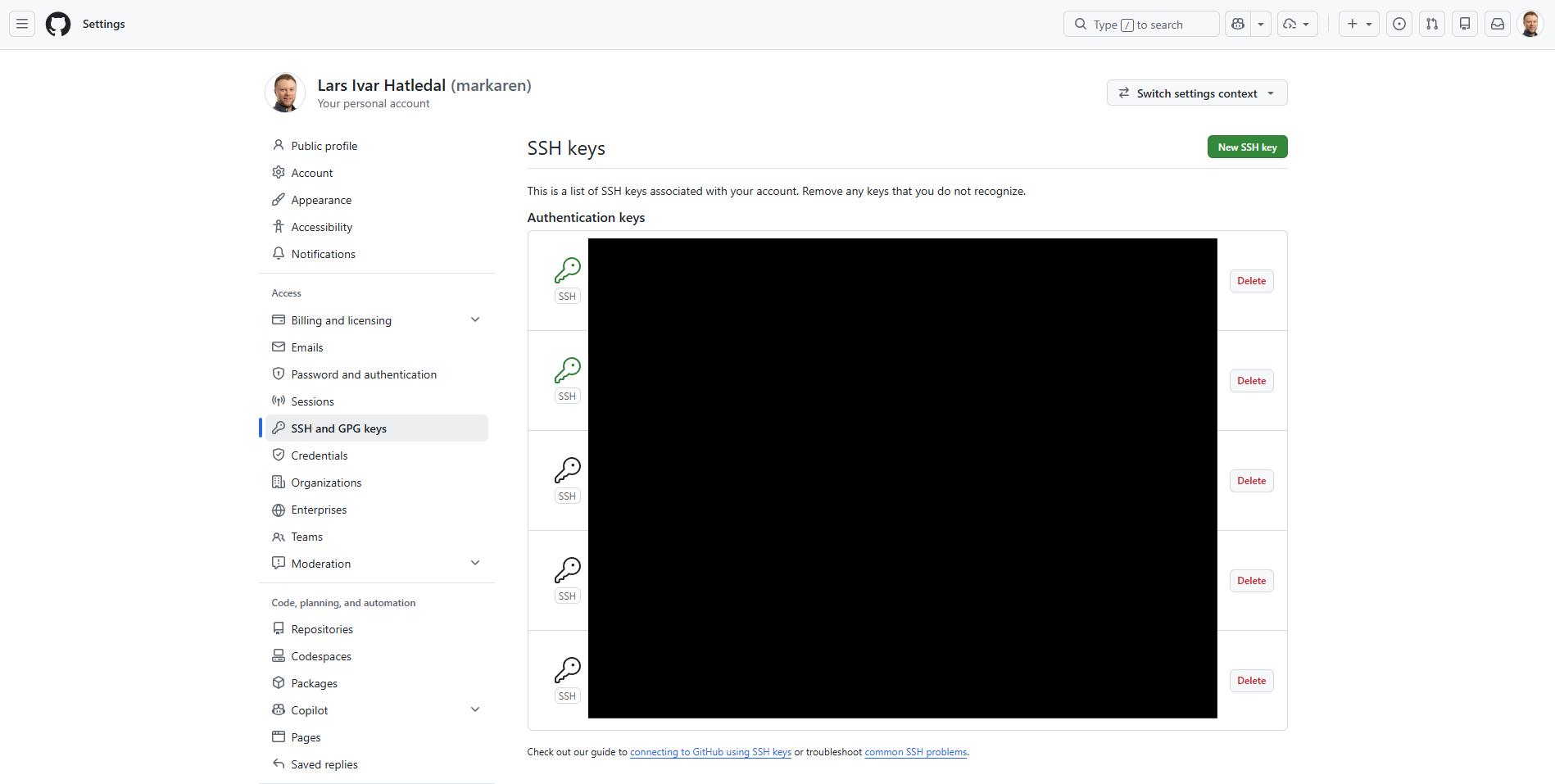
Task: Click the New SSH key button
Action: coord(1247,147)
